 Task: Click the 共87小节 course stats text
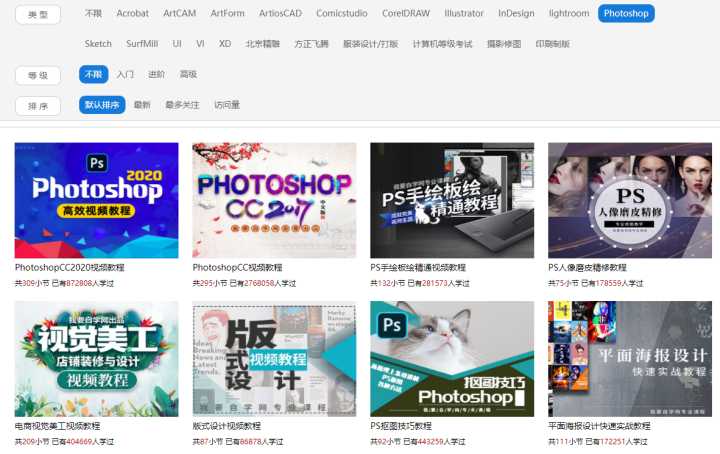click(x=238, y=442)
